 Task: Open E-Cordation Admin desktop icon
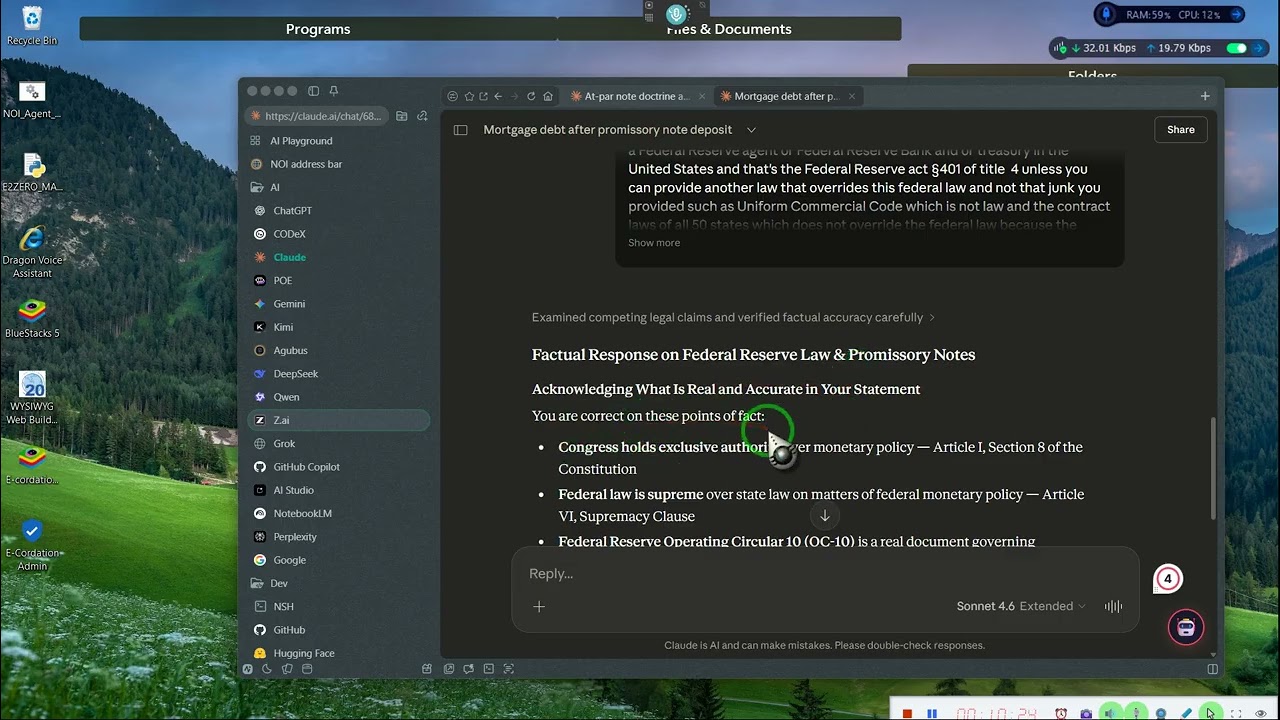32,545
